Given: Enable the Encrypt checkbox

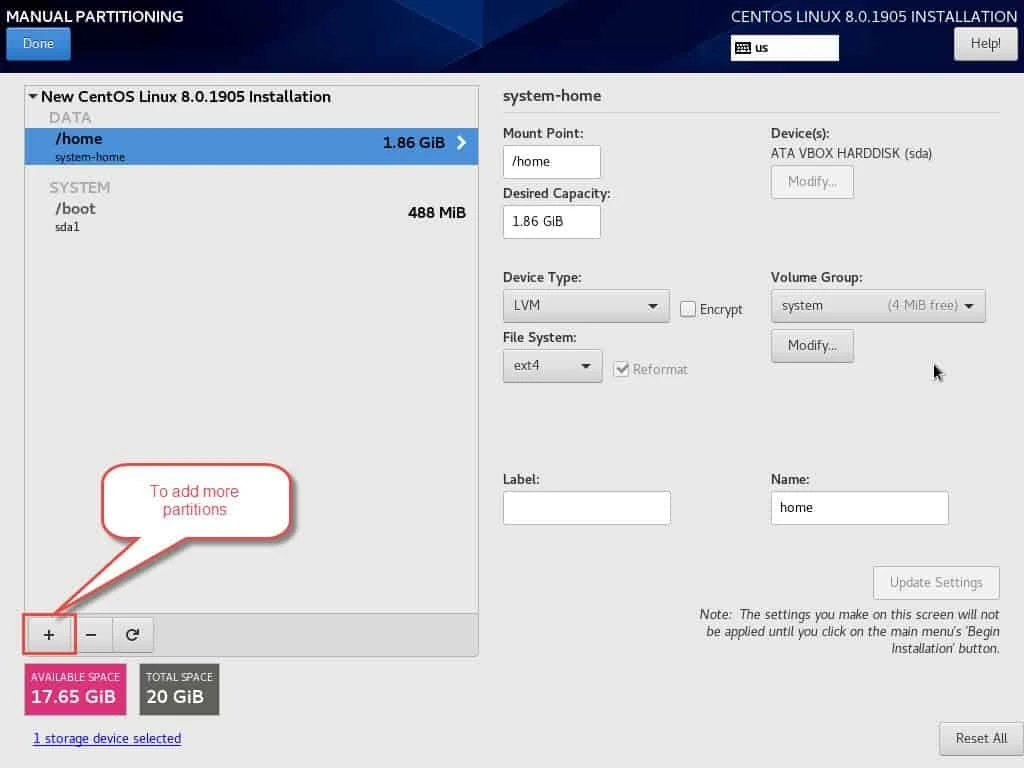Looking at the screenshot, I should [688, 310].
